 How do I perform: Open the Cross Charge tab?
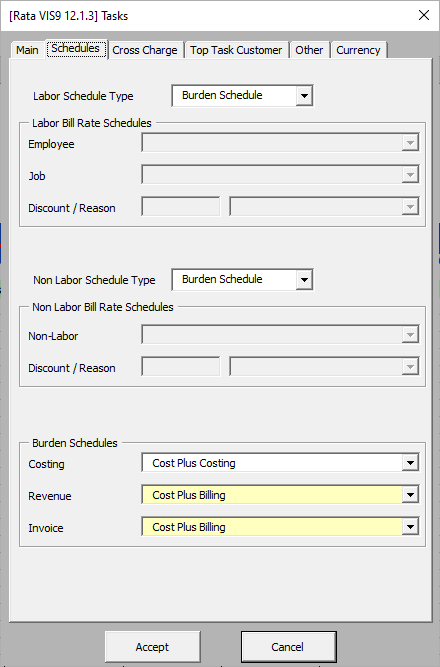145,50
